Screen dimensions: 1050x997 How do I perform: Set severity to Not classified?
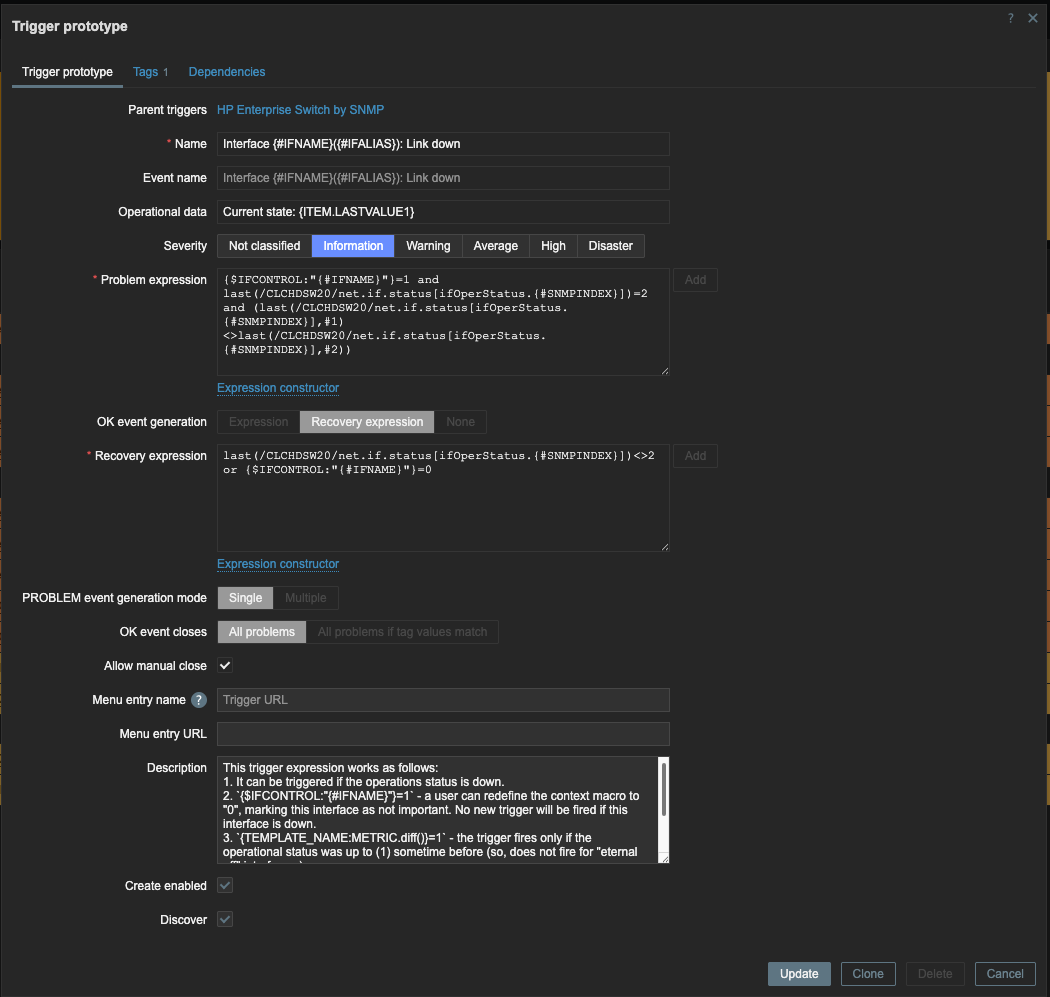click(x=265, y=246)
